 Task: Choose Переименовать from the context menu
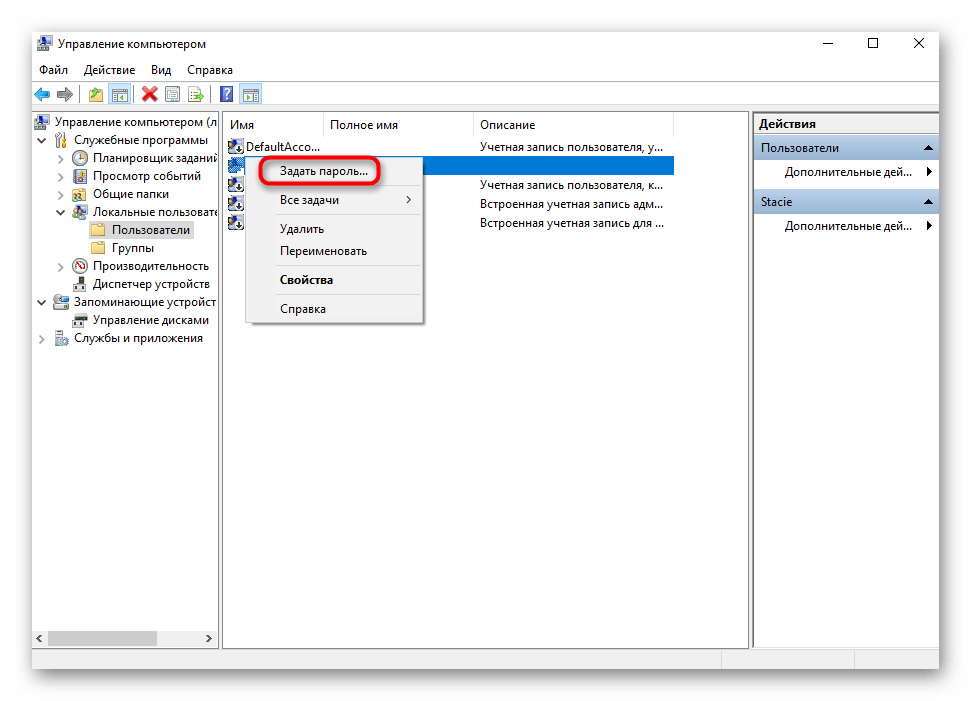pos(323,251)
